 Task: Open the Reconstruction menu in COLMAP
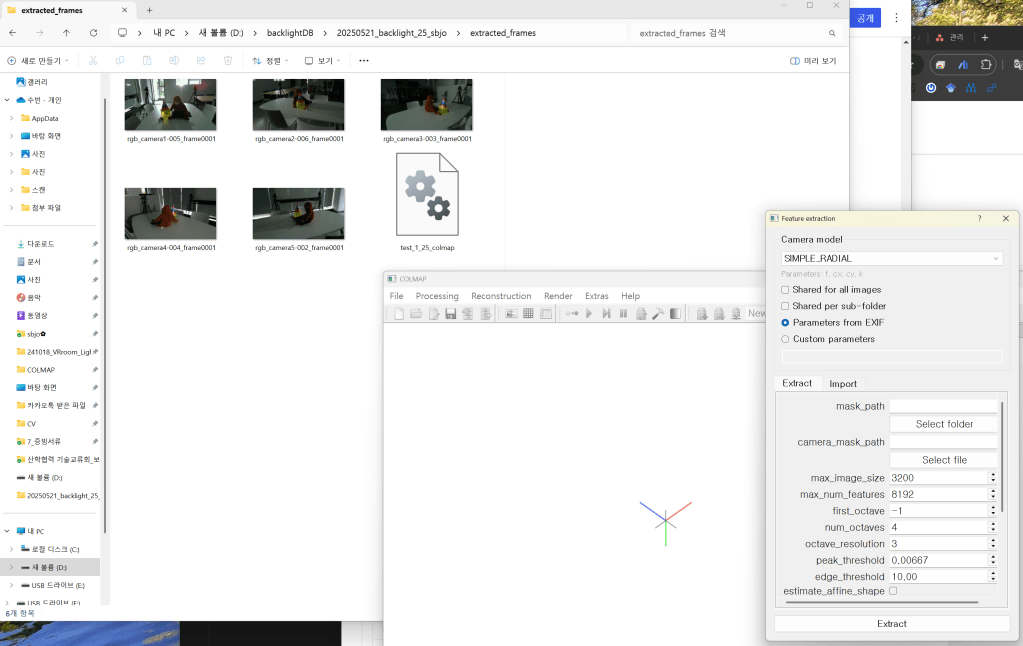[x=501, y=296]
